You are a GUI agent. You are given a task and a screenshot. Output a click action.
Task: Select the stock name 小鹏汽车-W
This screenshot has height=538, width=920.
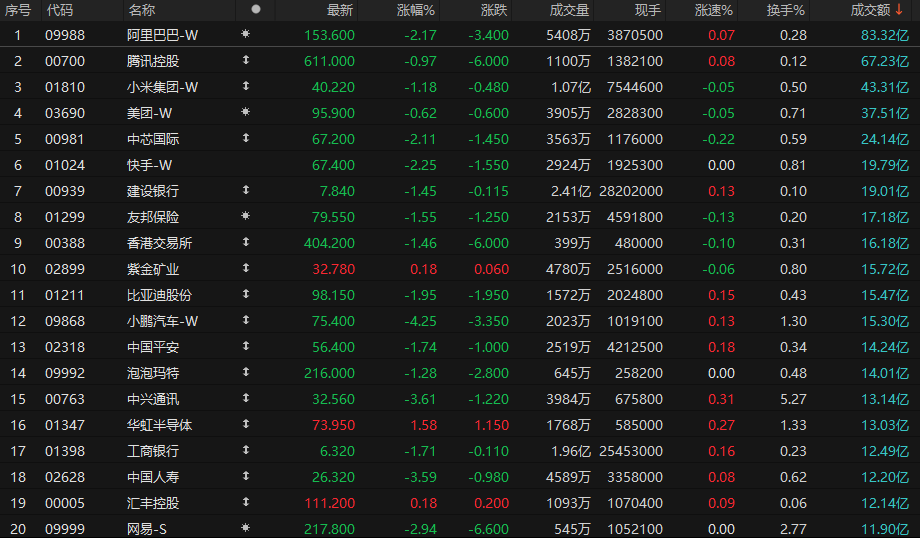coord(163,321)
